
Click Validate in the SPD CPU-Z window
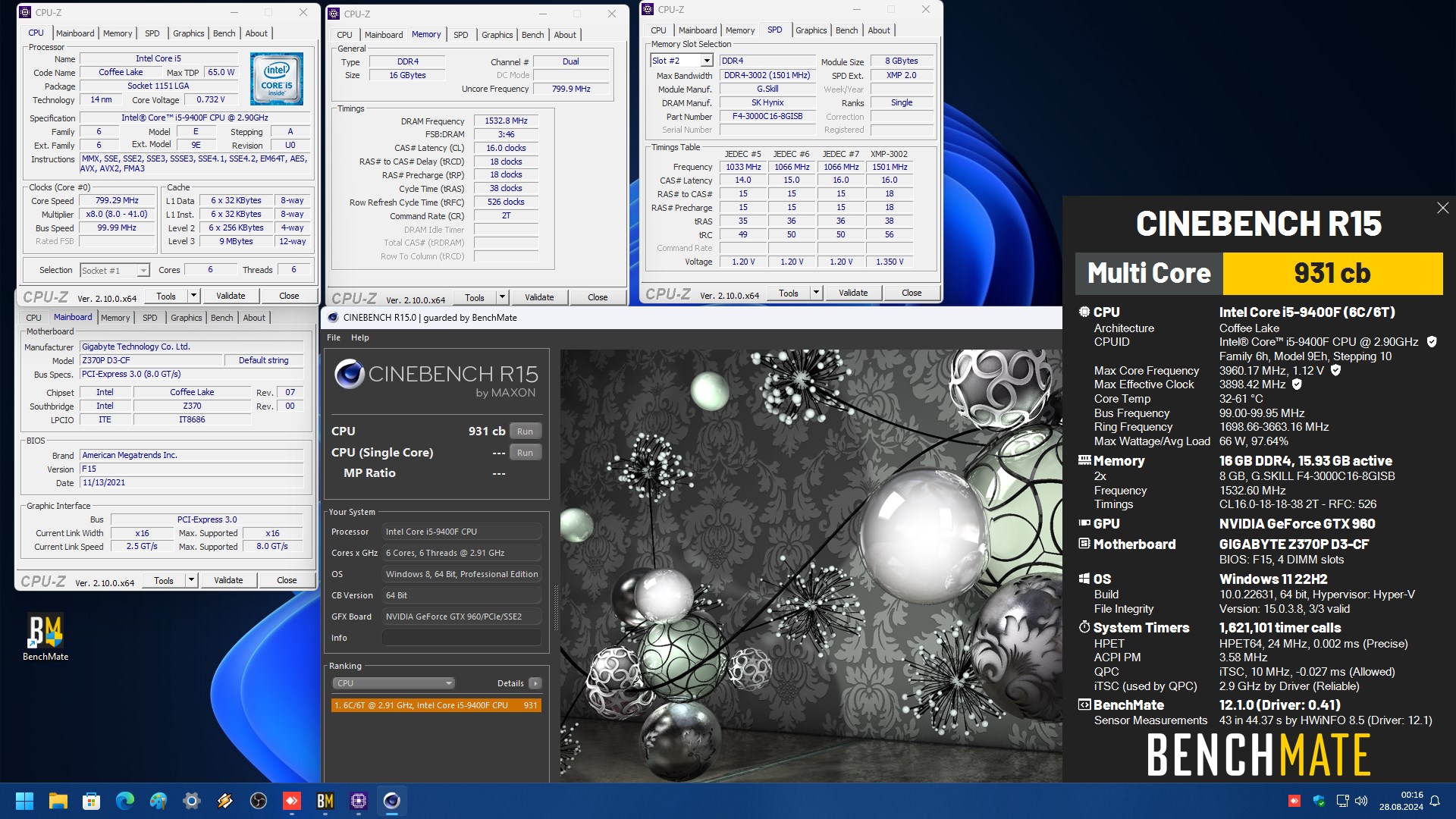coord(853,293)
